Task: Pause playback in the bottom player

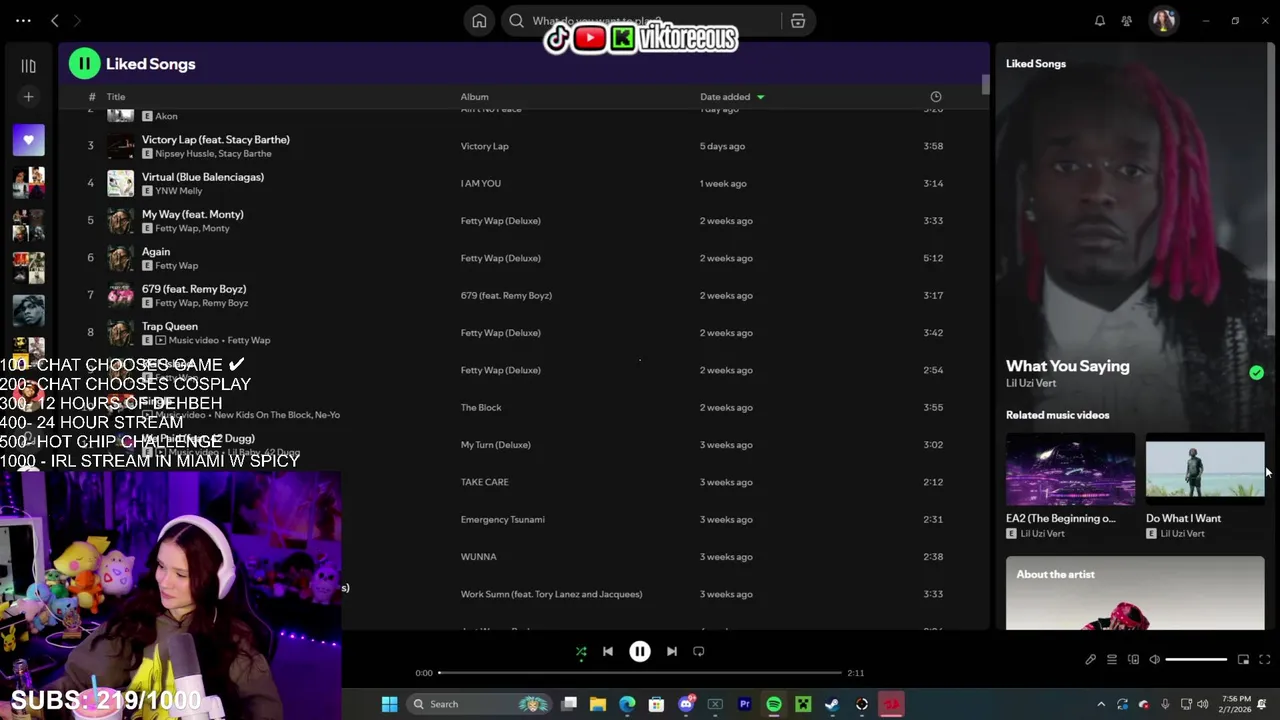Action: 640,652
